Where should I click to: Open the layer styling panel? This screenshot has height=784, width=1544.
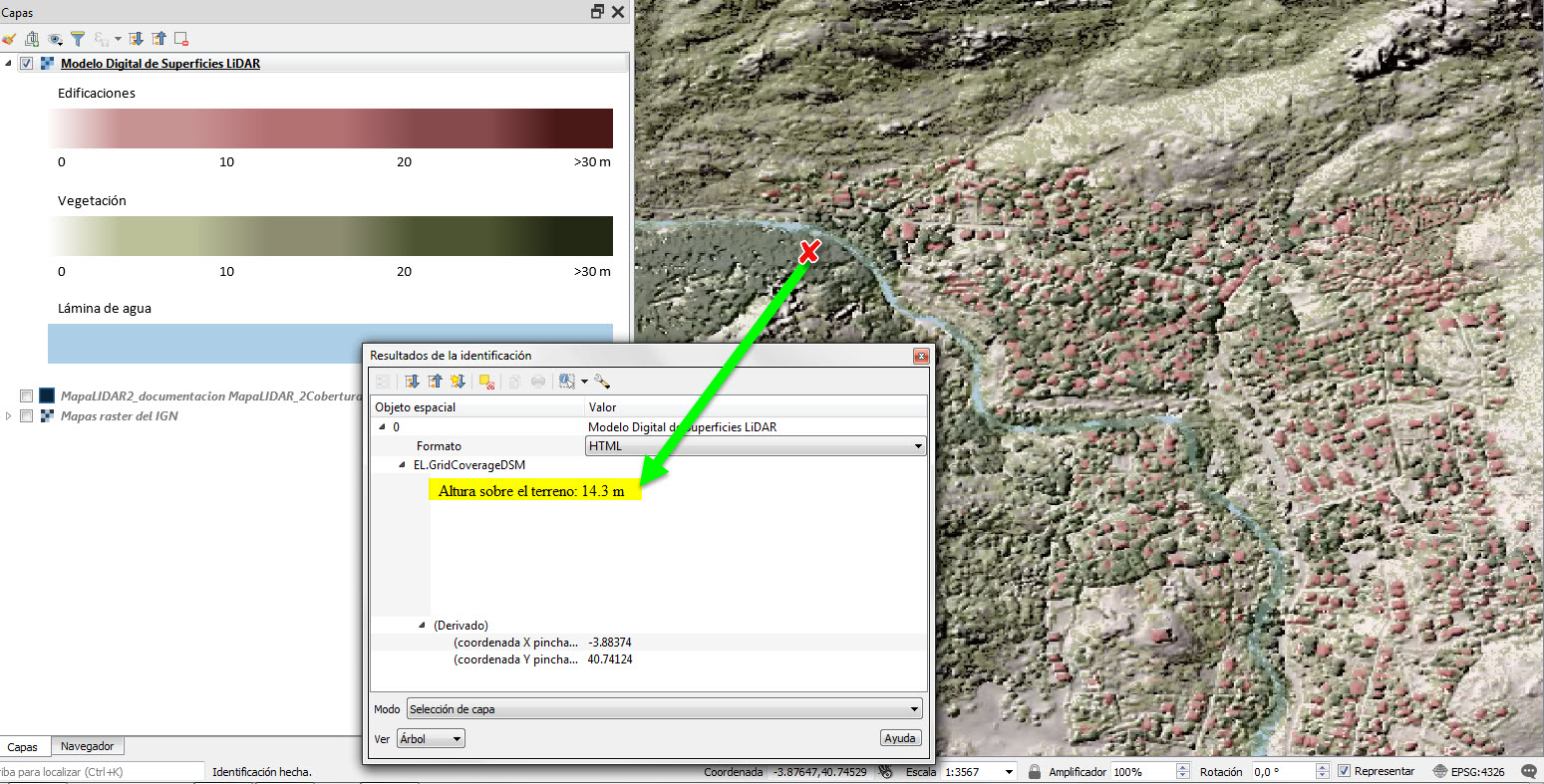pos(10,38)
